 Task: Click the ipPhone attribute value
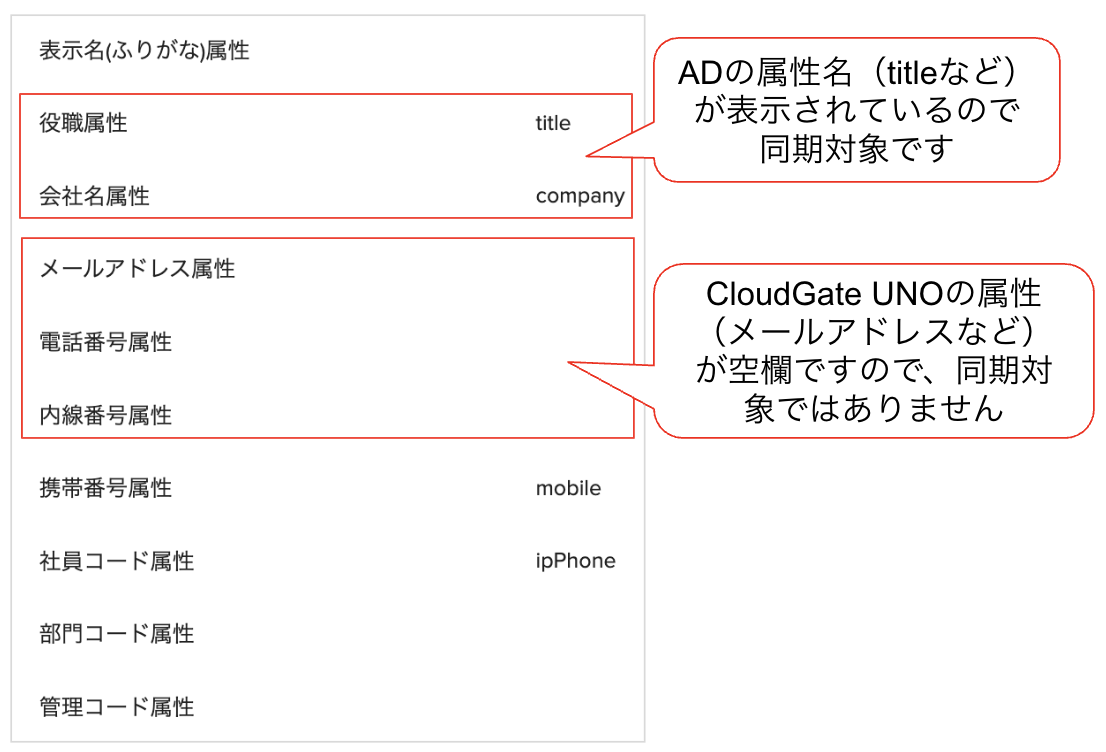576,562
